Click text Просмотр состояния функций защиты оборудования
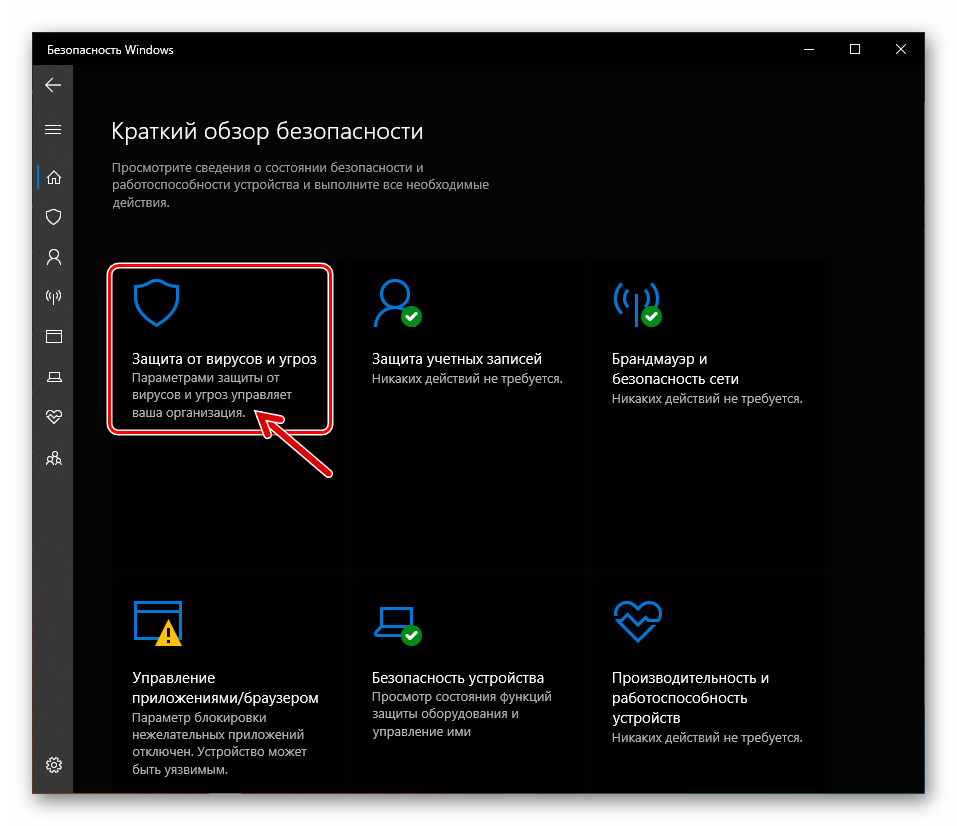Viewport: 957px width, 826px height. [461, 705]
